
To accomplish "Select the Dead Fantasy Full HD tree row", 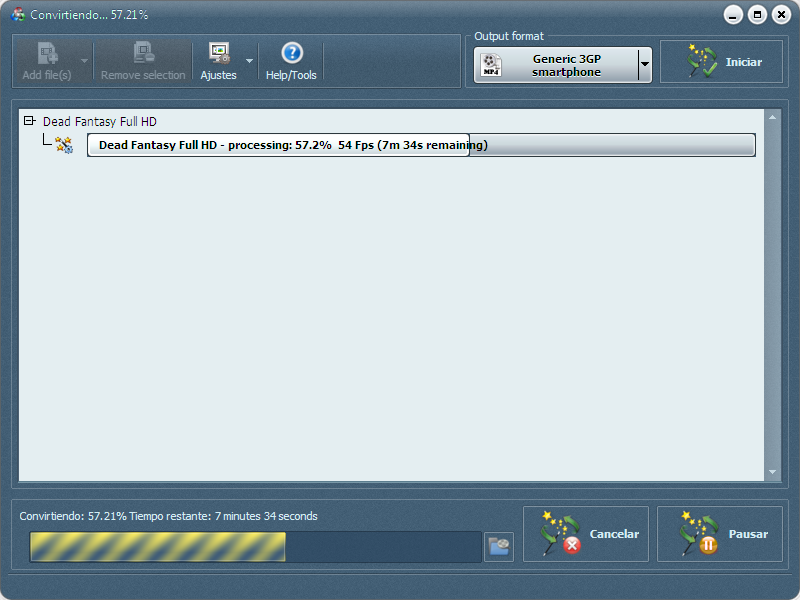I will (x=99, y=121).
